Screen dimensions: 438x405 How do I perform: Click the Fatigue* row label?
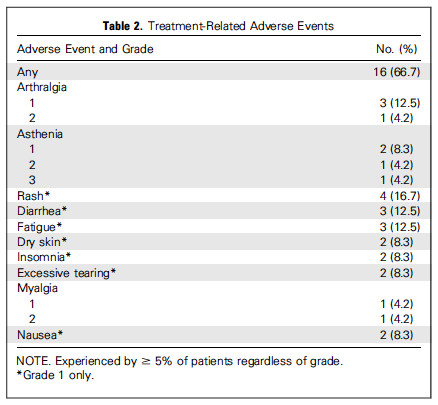click(x=39, y=227)
